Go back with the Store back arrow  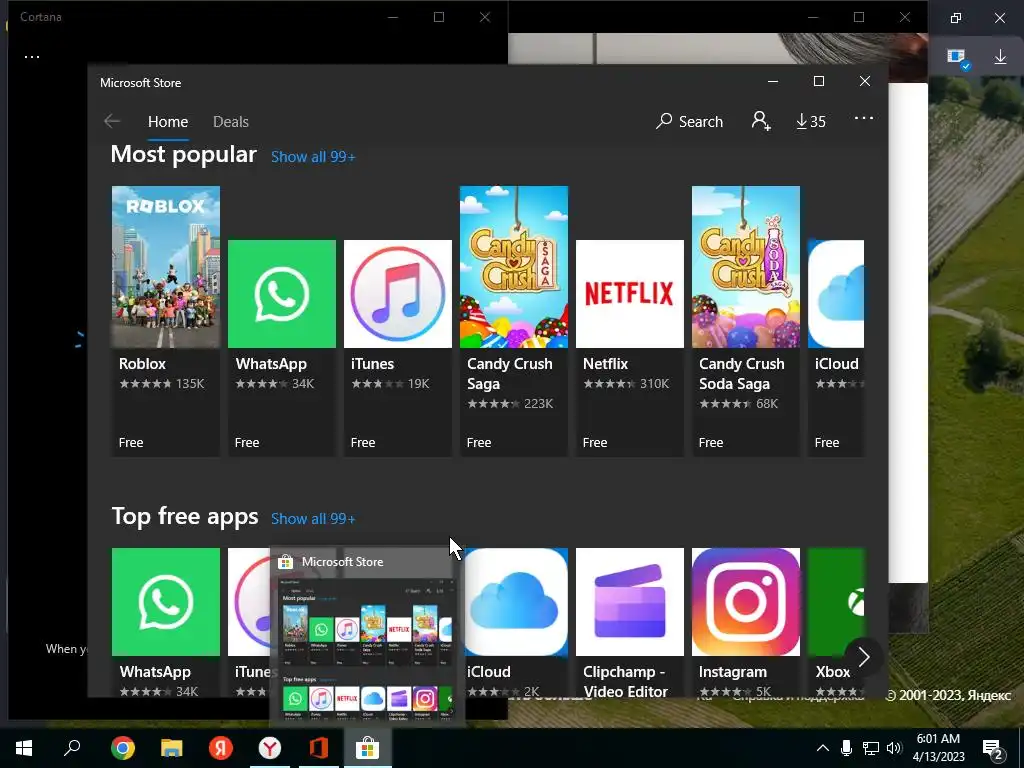coord(112,121)
